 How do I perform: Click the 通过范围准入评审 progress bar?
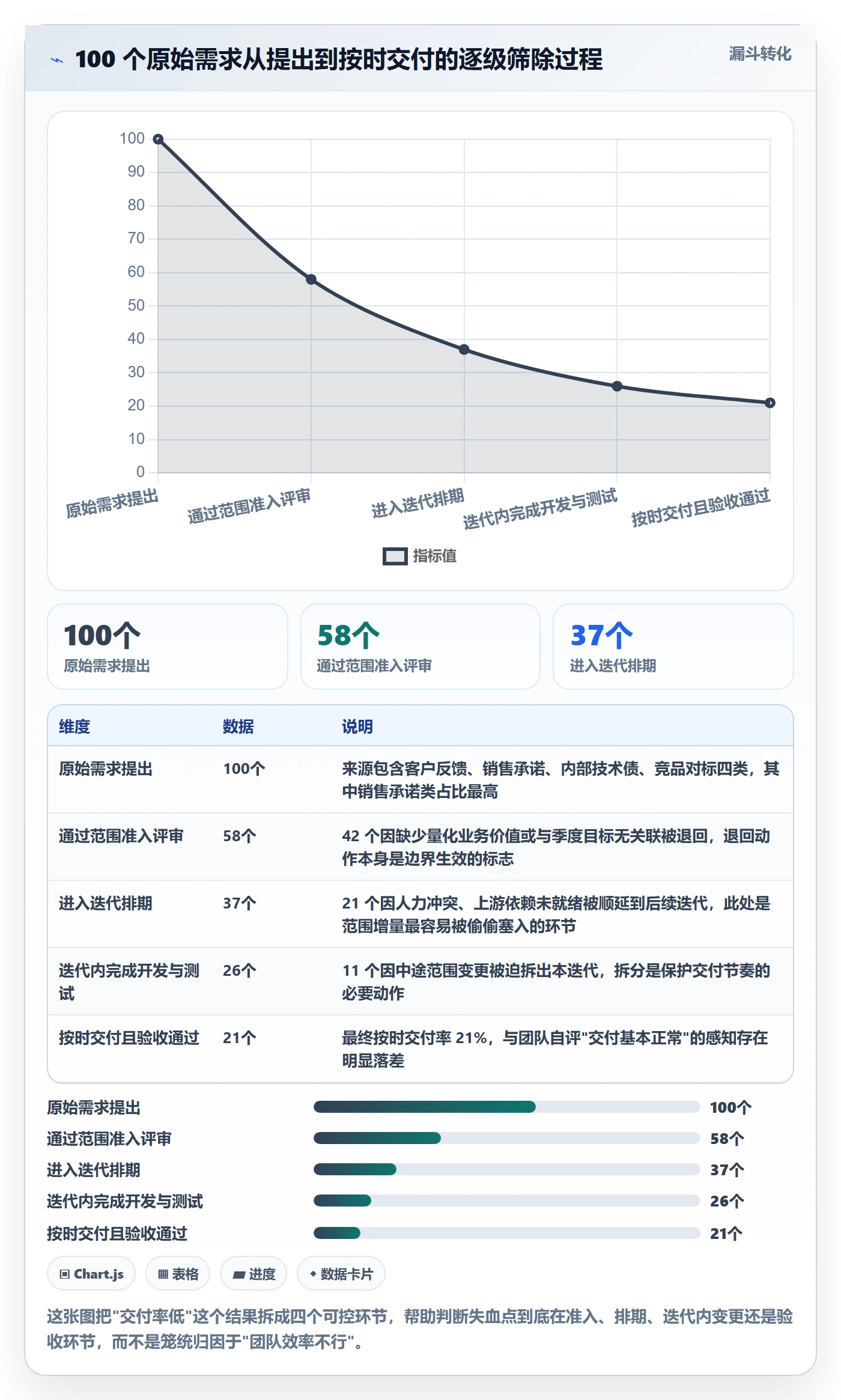[x=507, y=1138]
